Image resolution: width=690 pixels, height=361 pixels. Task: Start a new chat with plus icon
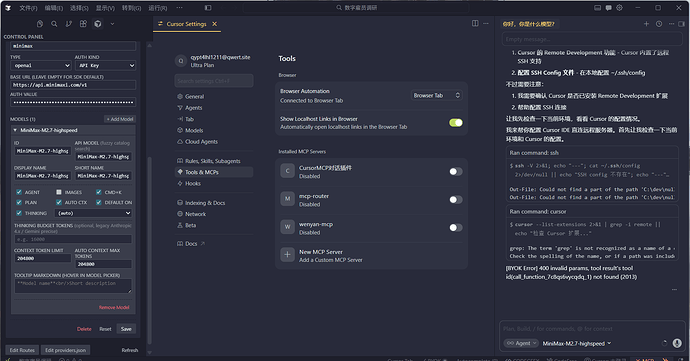[x=646, y=24]
